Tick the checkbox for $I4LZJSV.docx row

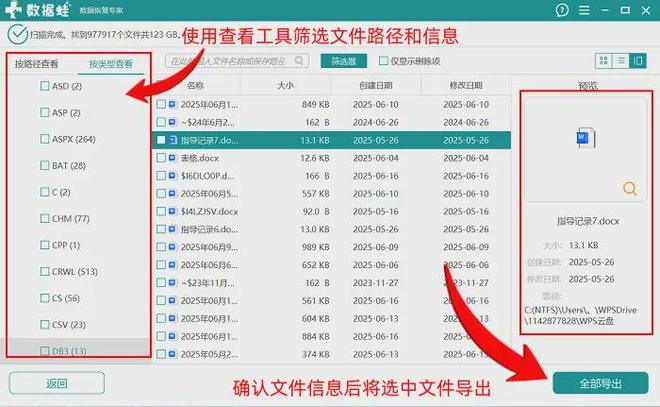click(161, 211)
